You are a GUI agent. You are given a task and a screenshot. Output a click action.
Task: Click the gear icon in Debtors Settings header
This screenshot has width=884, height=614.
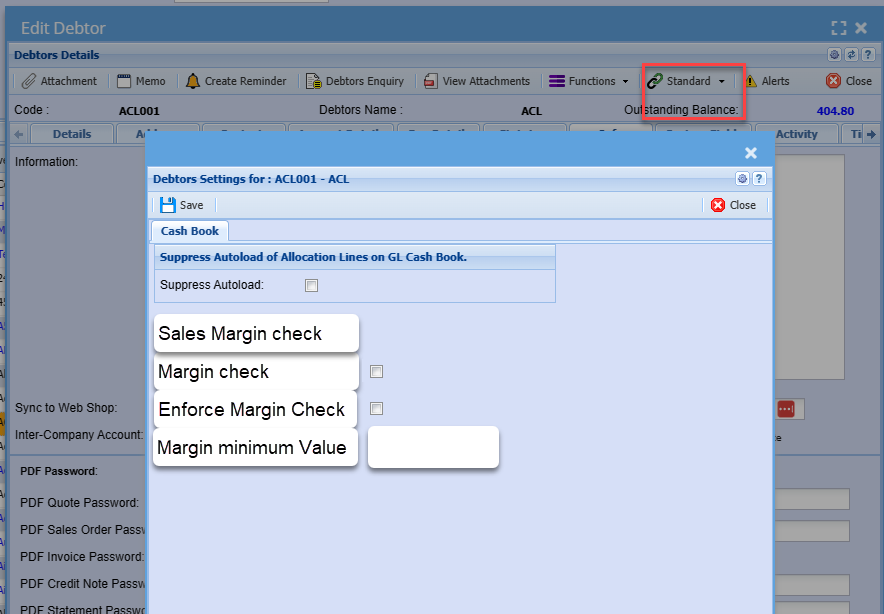(742, 179)
